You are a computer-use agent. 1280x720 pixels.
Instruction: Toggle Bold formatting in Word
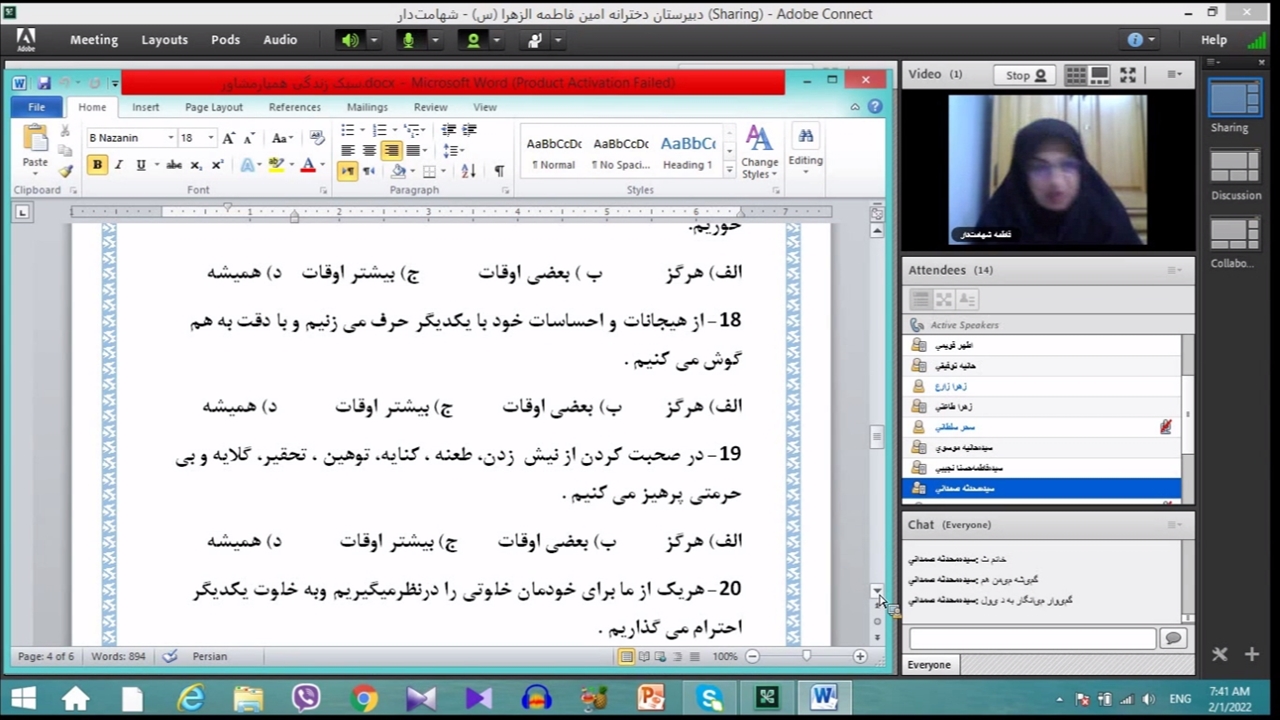point(97,165)
